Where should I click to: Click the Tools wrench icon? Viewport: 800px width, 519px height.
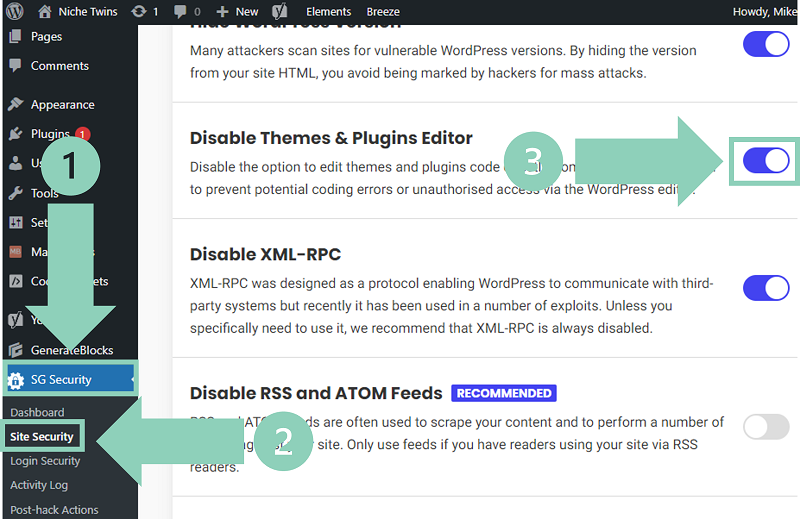coord(15,193)
